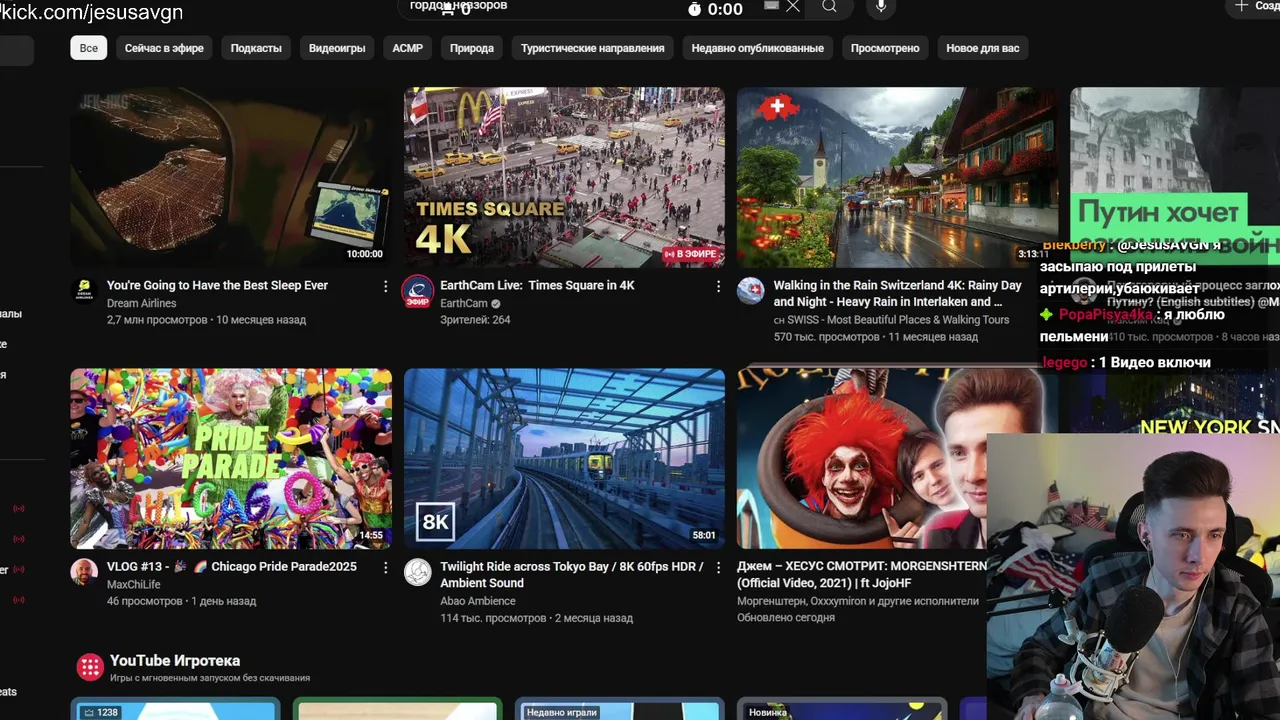Go to Dream Airlines channel name

(x=141, y=303)
